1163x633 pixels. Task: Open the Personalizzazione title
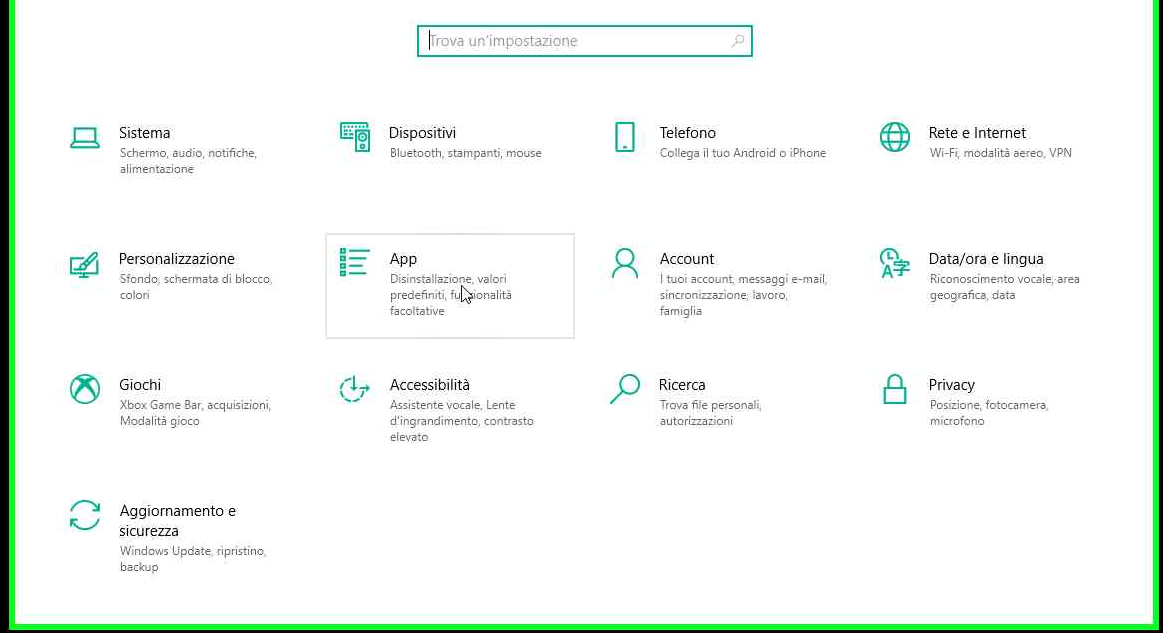[177, 259]
